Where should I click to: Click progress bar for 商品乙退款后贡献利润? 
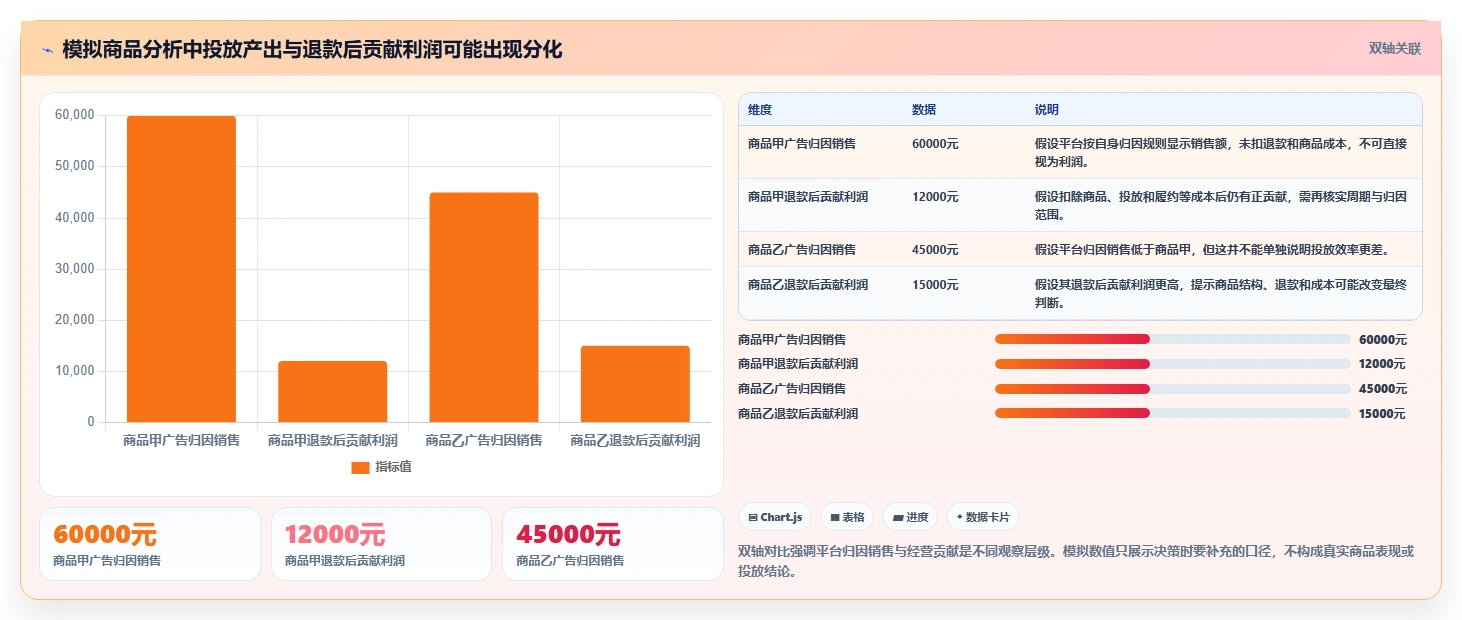tap(1173, 413)
